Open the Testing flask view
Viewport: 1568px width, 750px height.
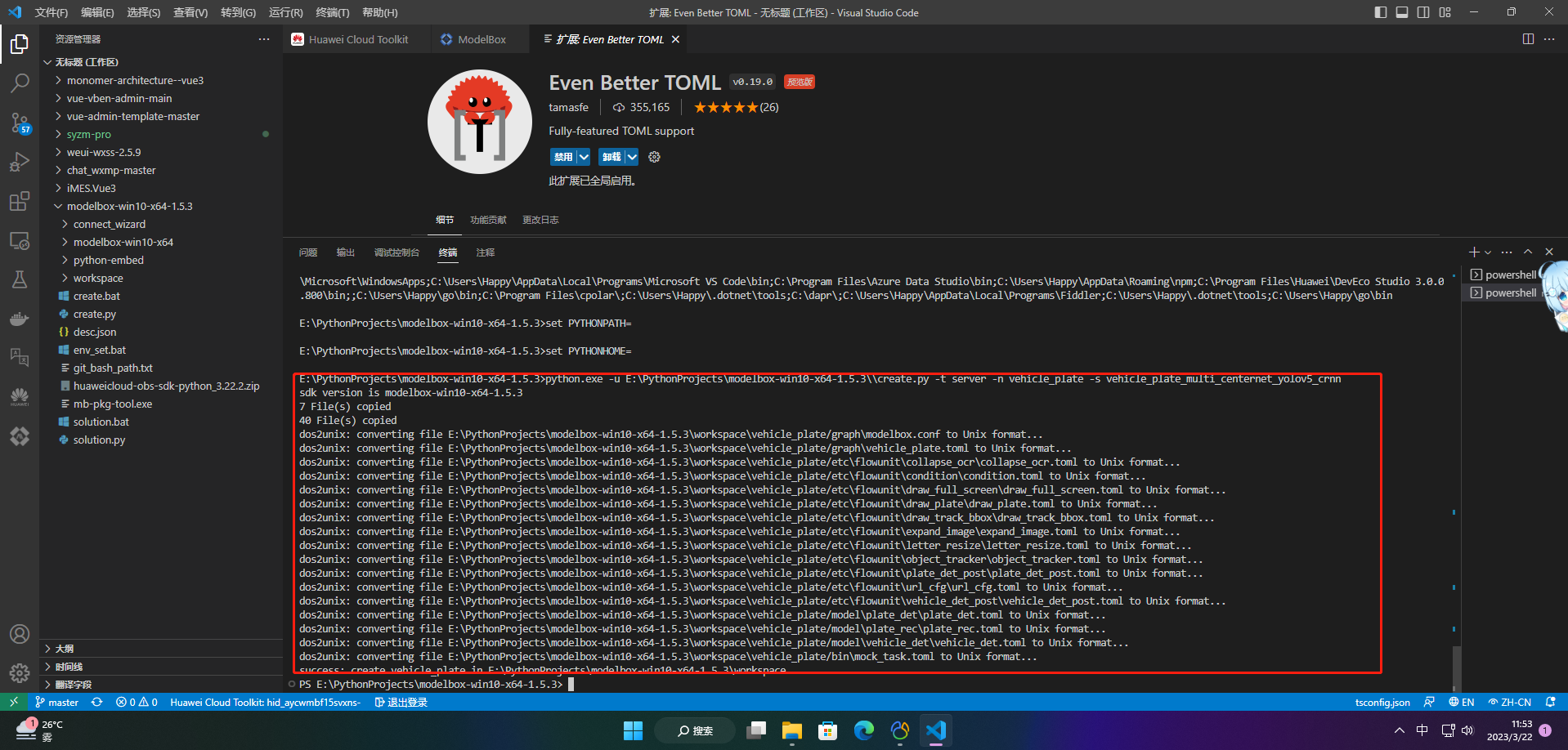[20, 279]
